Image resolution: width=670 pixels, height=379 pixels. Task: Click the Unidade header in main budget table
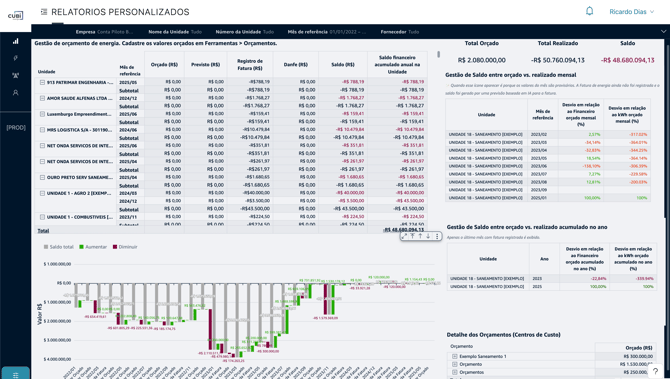click(47, 72)
